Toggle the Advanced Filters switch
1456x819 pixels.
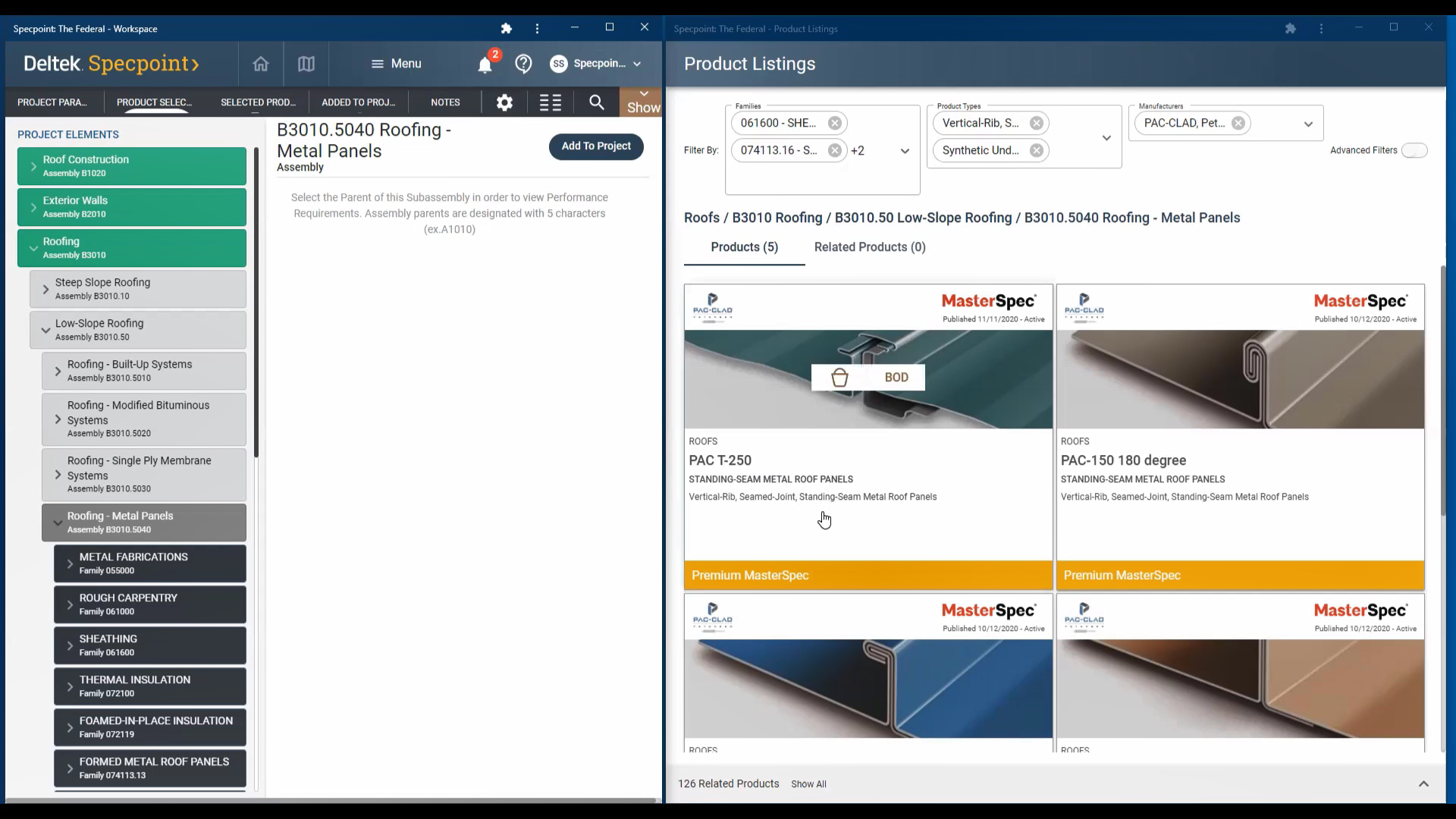(x=1414, y=150)
